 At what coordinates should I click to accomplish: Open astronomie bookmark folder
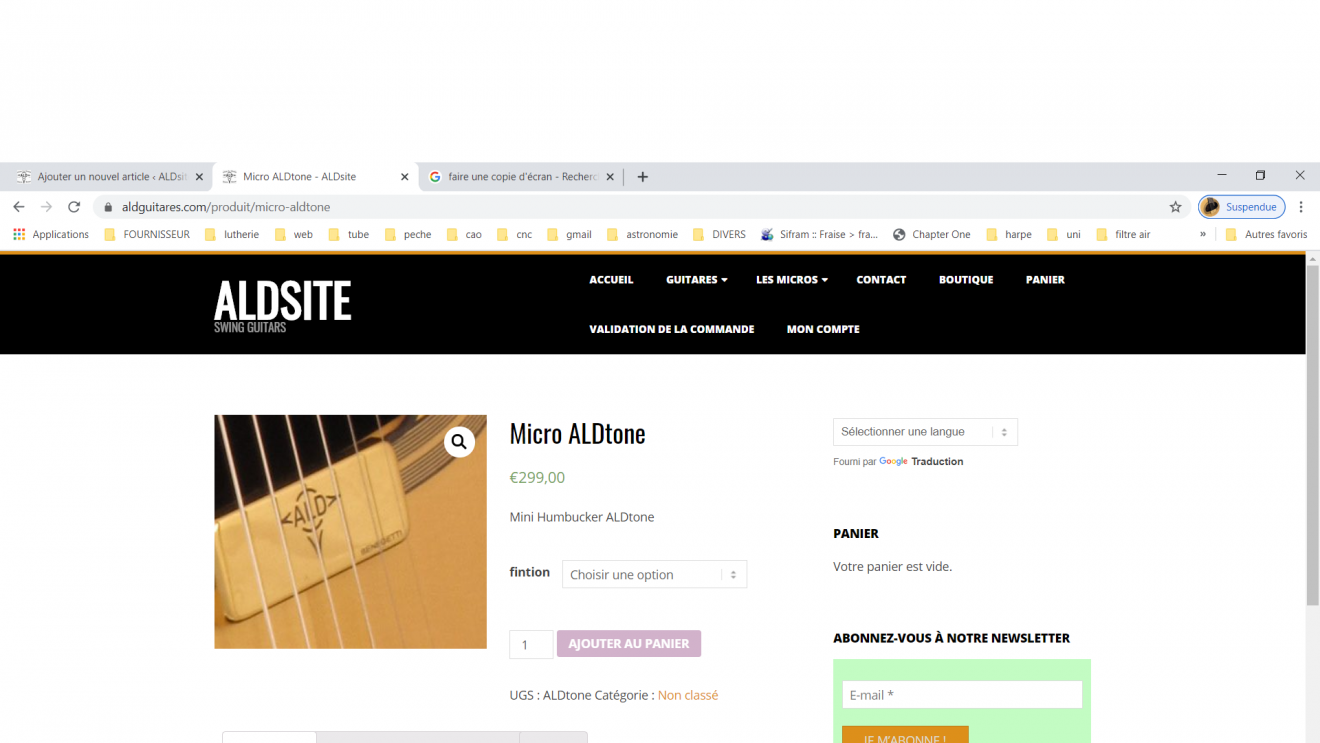642,234
